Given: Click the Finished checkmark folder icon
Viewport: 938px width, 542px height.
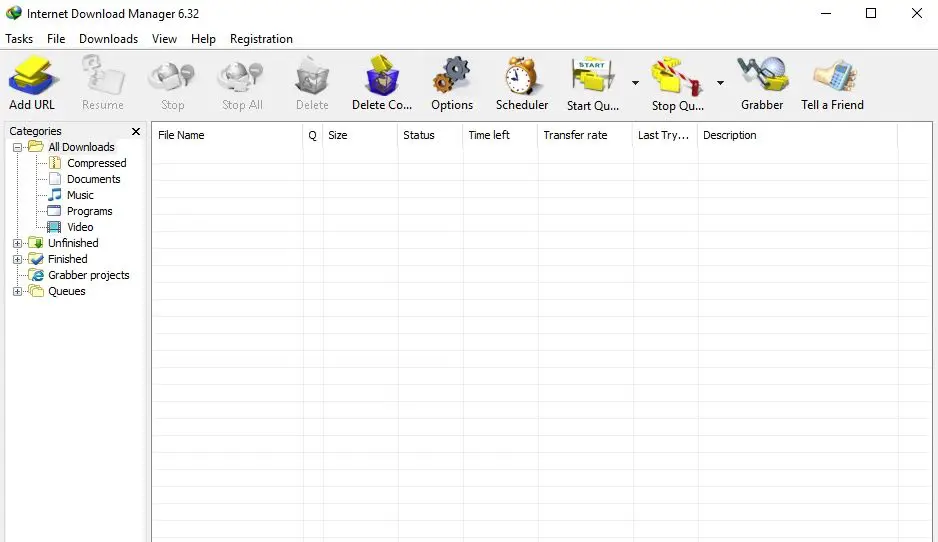Looking at the screenshot, I should [36, 259].
